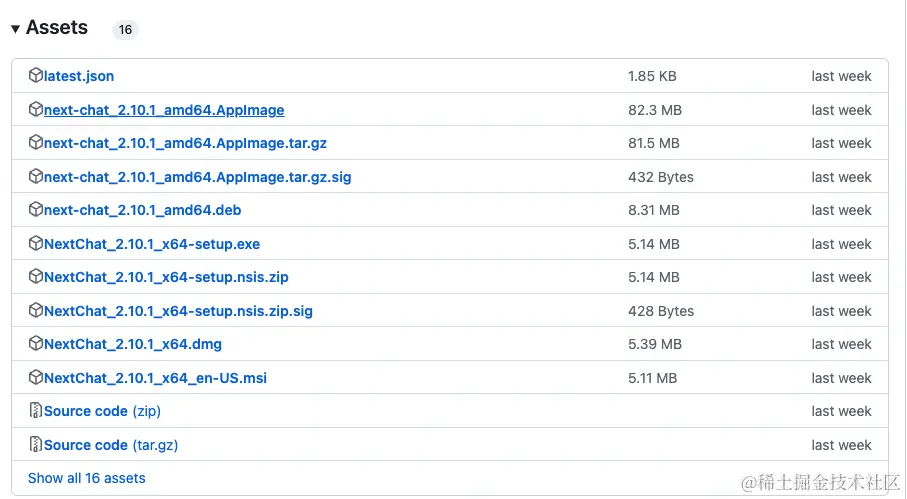Download latest.json file
Viewport: 907px width, 499px height.
pos(79,76)
